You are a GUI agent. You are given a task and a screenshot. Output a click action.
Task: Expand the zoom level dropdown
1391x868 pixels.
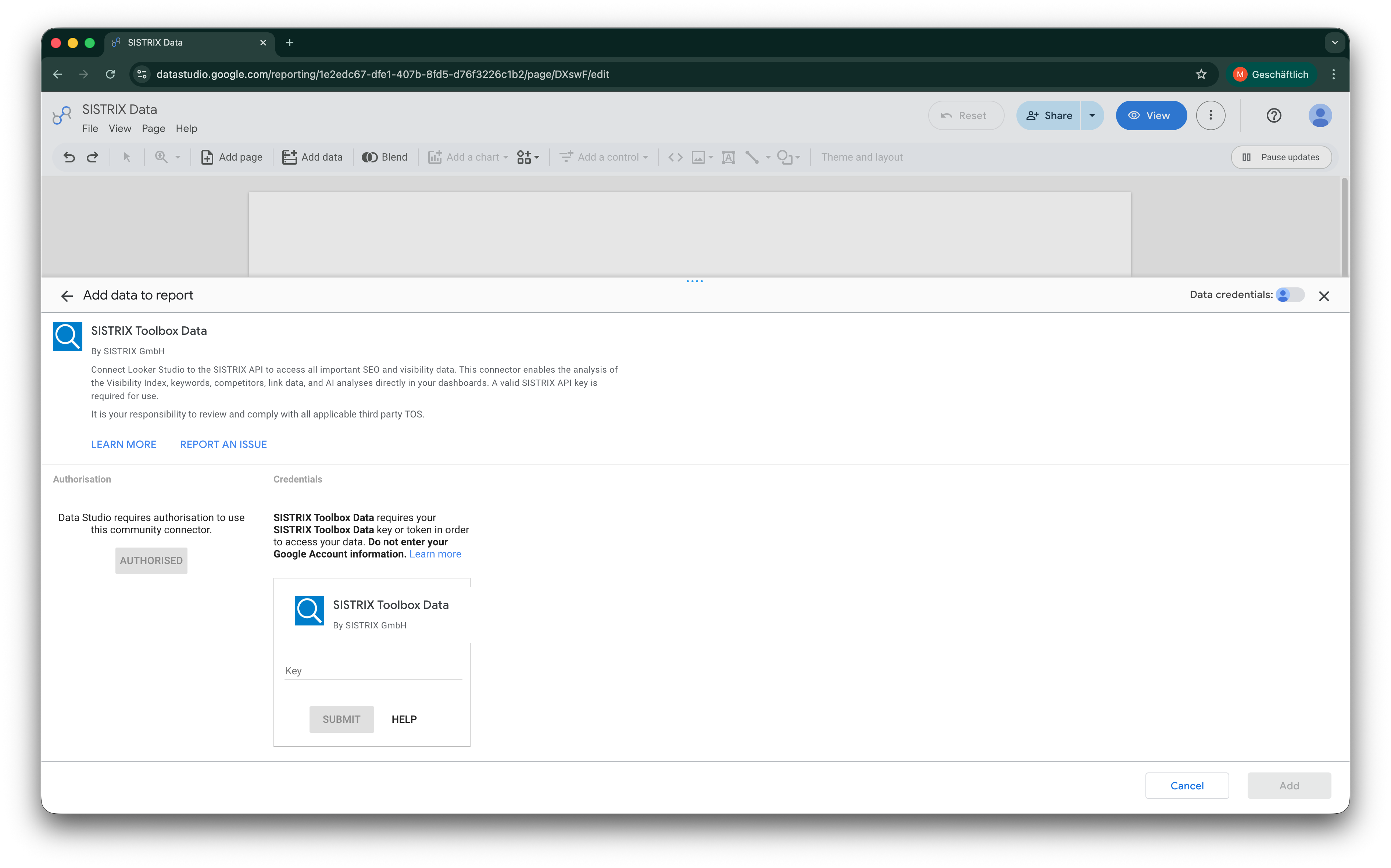point(178,157)
